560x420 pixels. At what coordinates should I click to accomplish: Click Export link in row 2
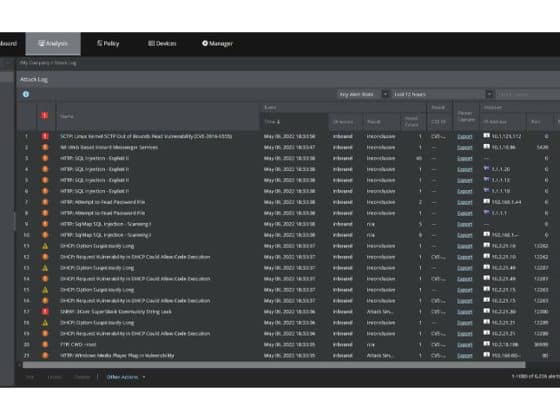[465, 148]
